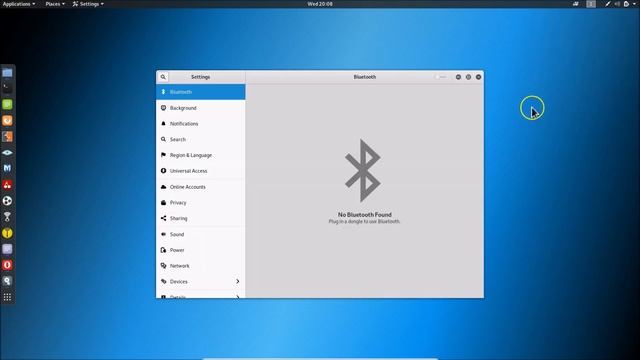Click the clock showing Wed 20:08

(x=320, y=4)
